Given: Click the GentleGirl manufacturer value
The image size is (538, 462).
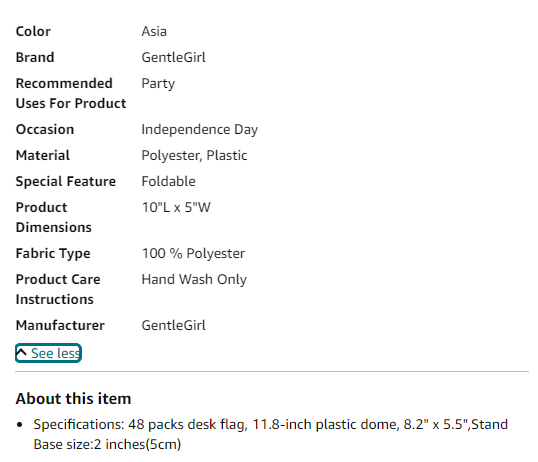Looking at the screenshot, I should (174, 325).
